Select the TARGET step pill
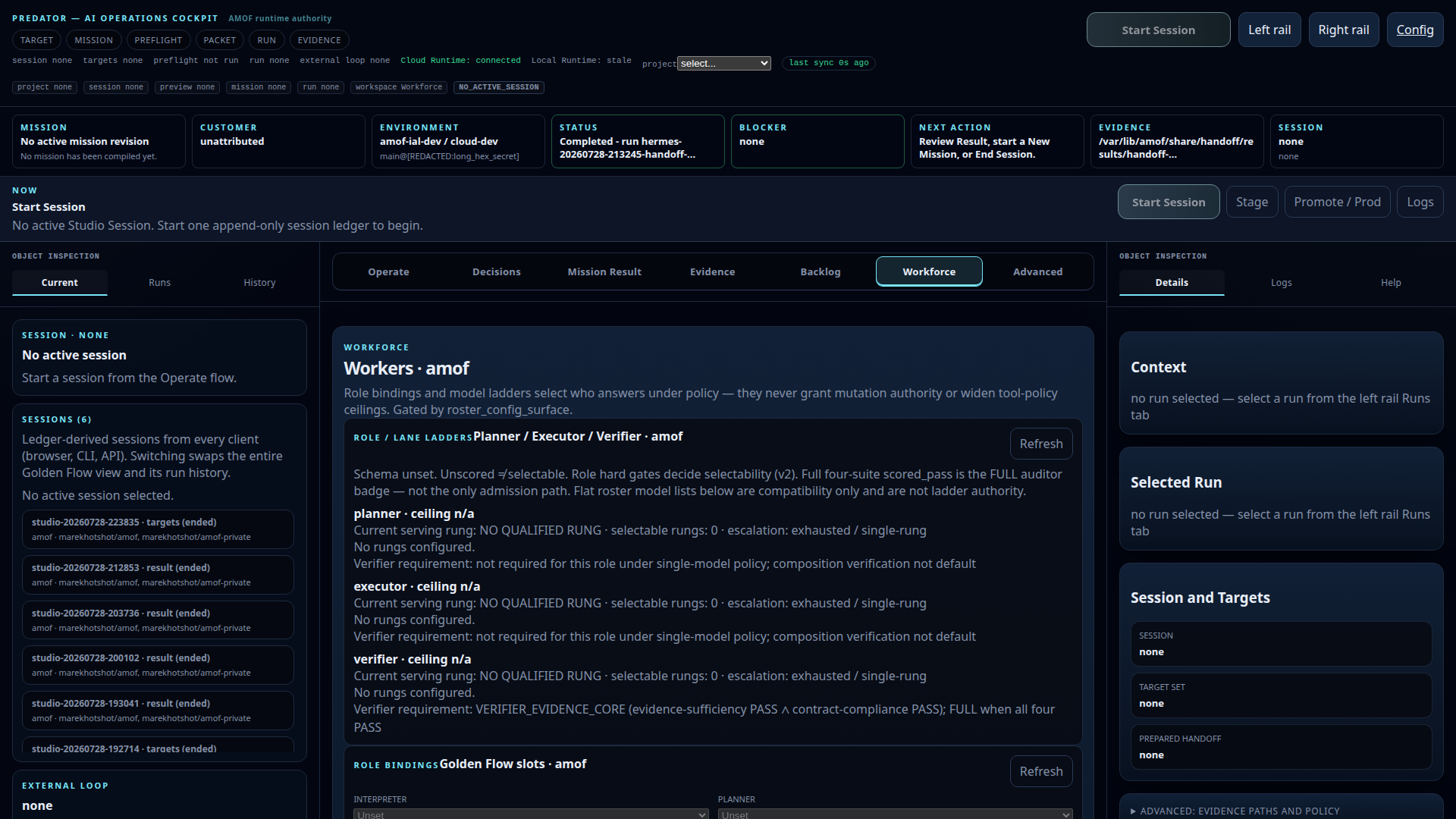Image resolution: width=1456 pixels, height=819 pixels. (36, 40)
